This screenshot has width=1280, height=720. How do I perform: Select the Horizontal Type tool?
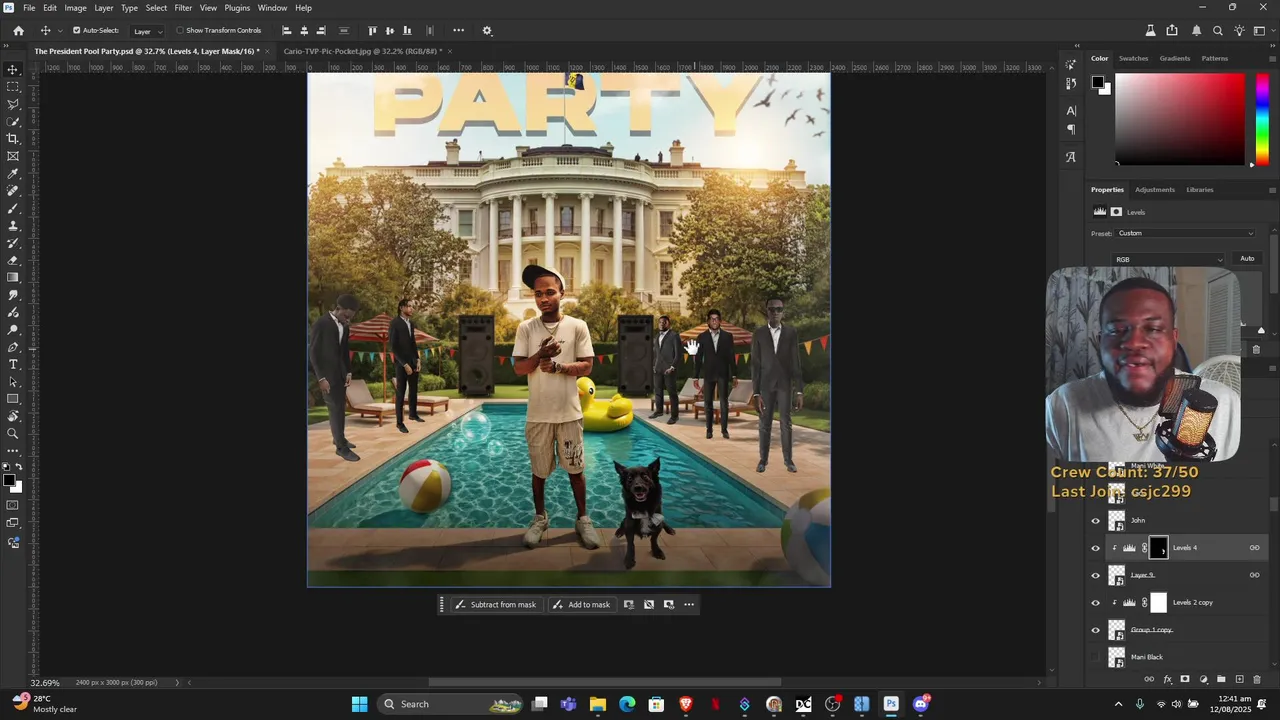click(x=13, y=364)
